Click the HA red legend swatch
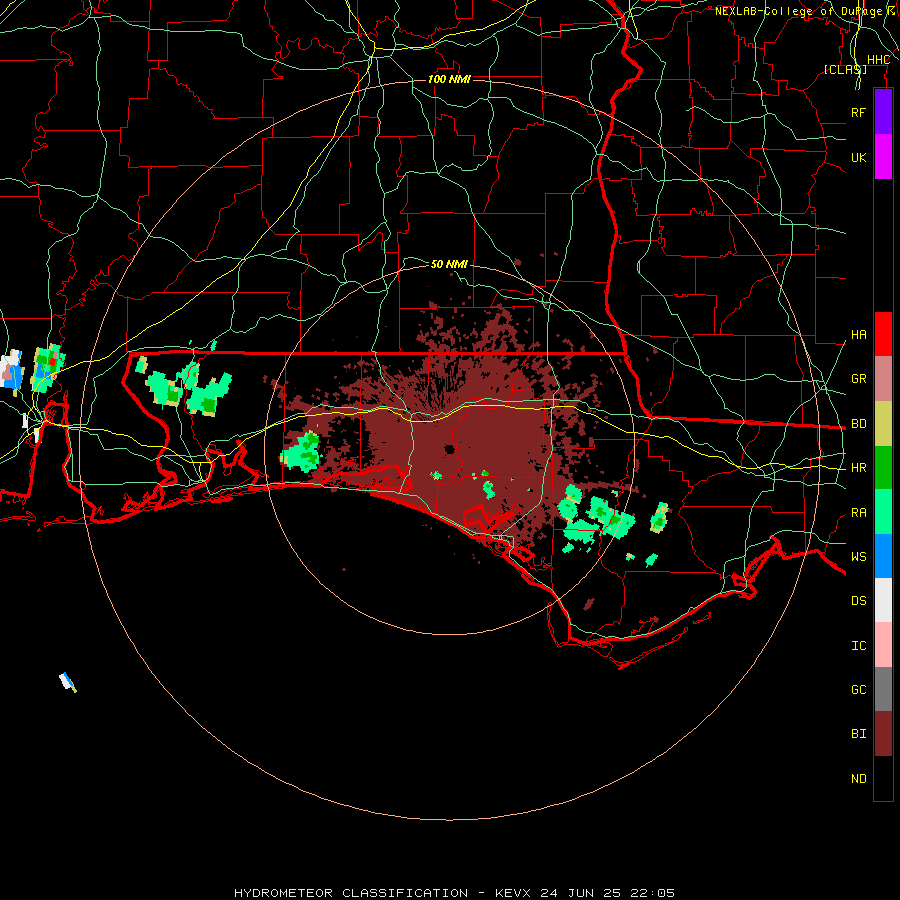This screenshot has width=900, height=900. pos(883,334)
